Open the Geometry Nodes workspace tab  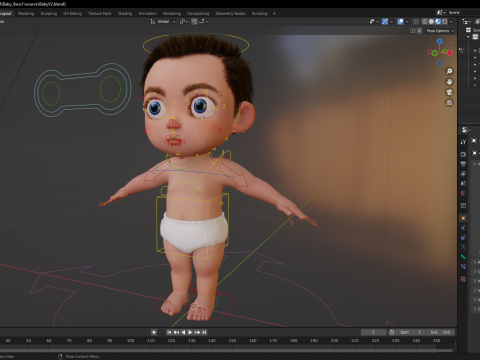(230, 14)
